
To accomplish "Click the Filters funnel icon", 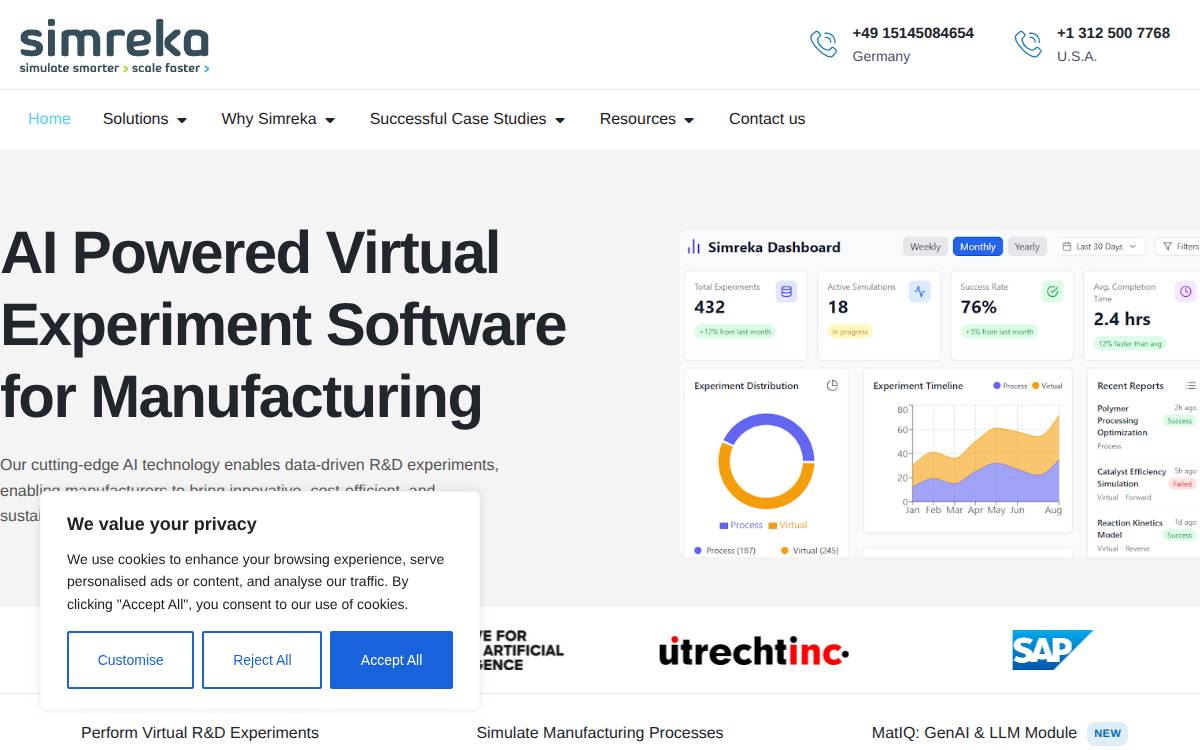I will tap(1167, 246).
